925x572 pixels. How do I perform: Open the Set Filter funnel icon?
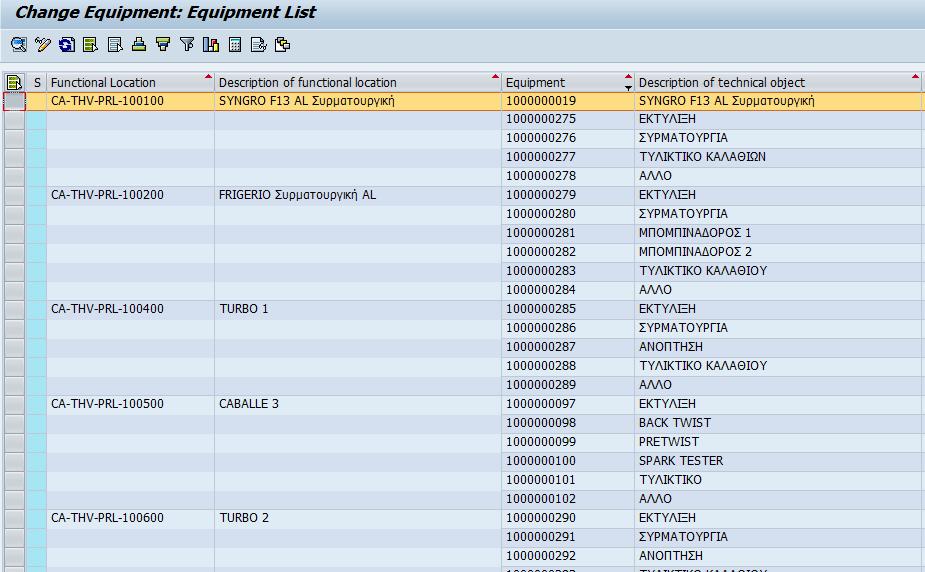(187, 44)
